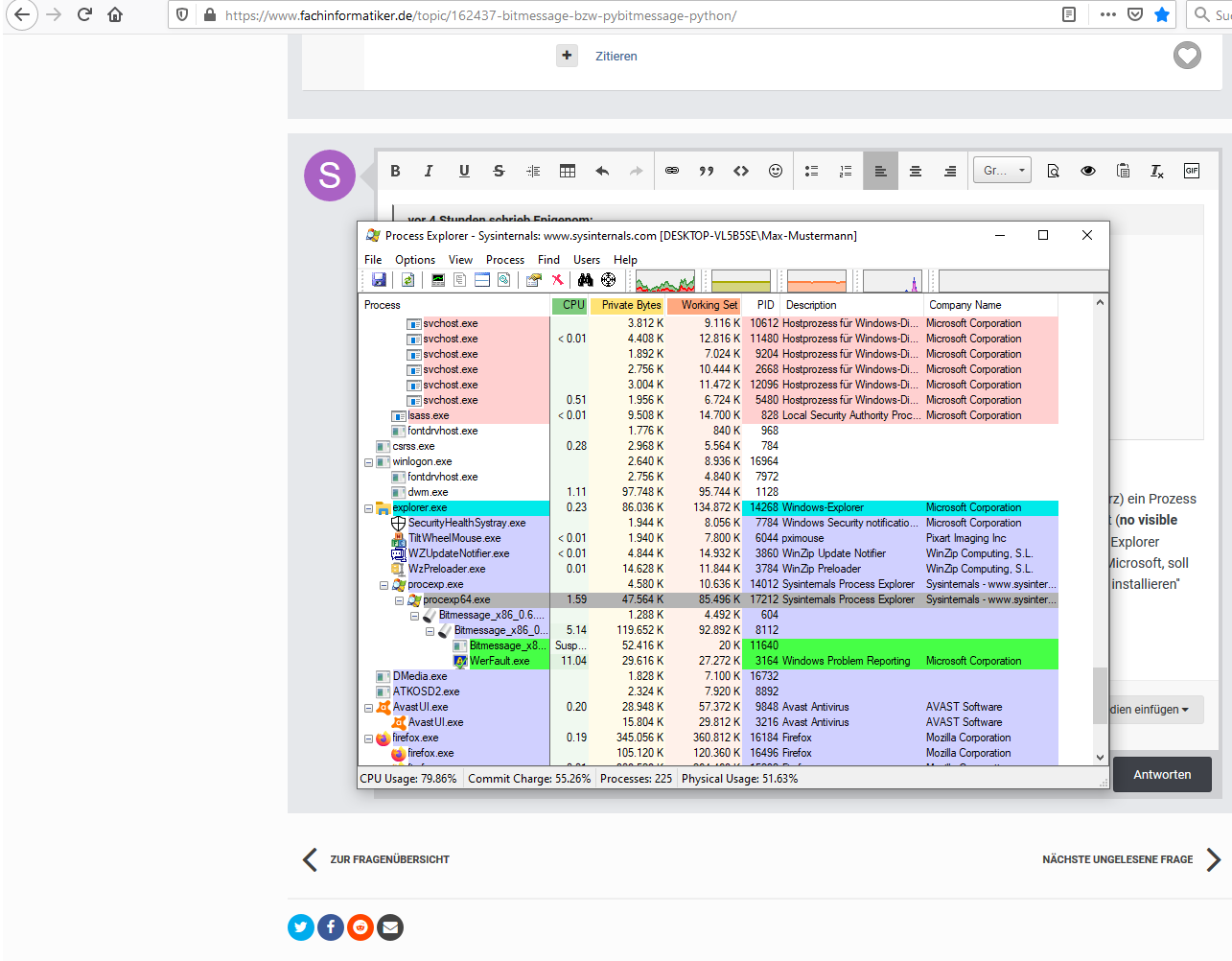Select right text alignment
The width and height of the screenshot is (1232, 961).
950,171
